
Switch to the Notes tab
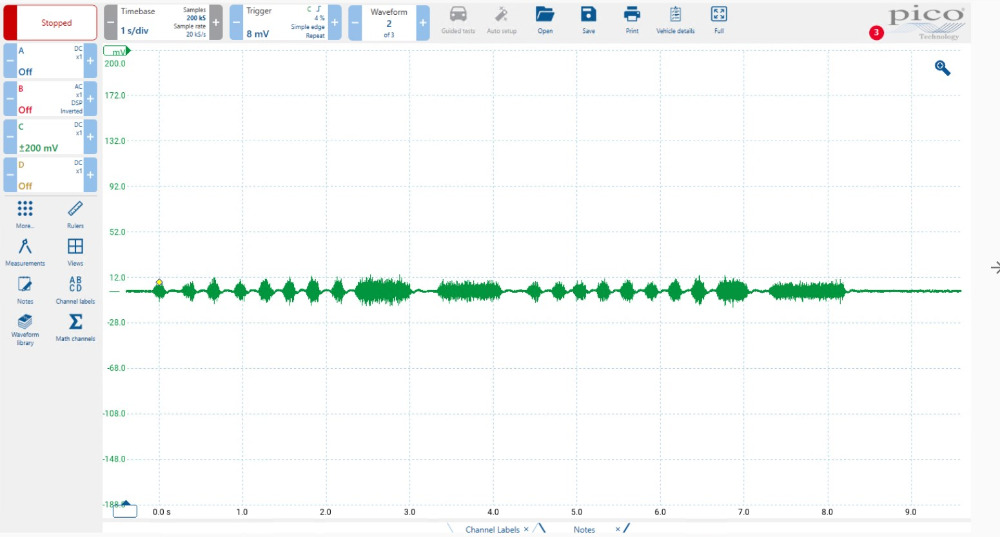click(584, 529)
